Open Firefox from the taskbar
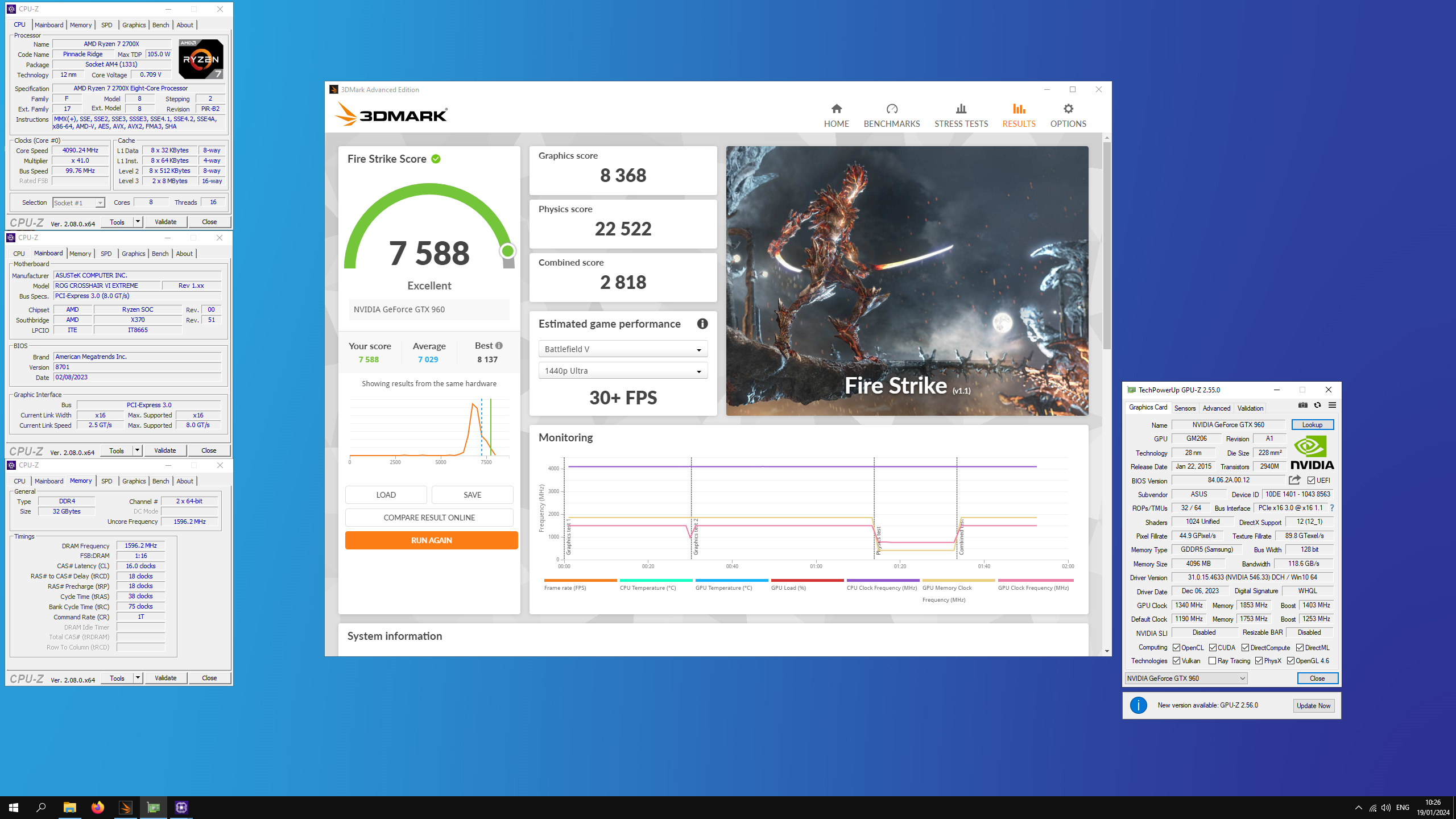The width and height of the screenshot is (1456, 819). point(98,807)
